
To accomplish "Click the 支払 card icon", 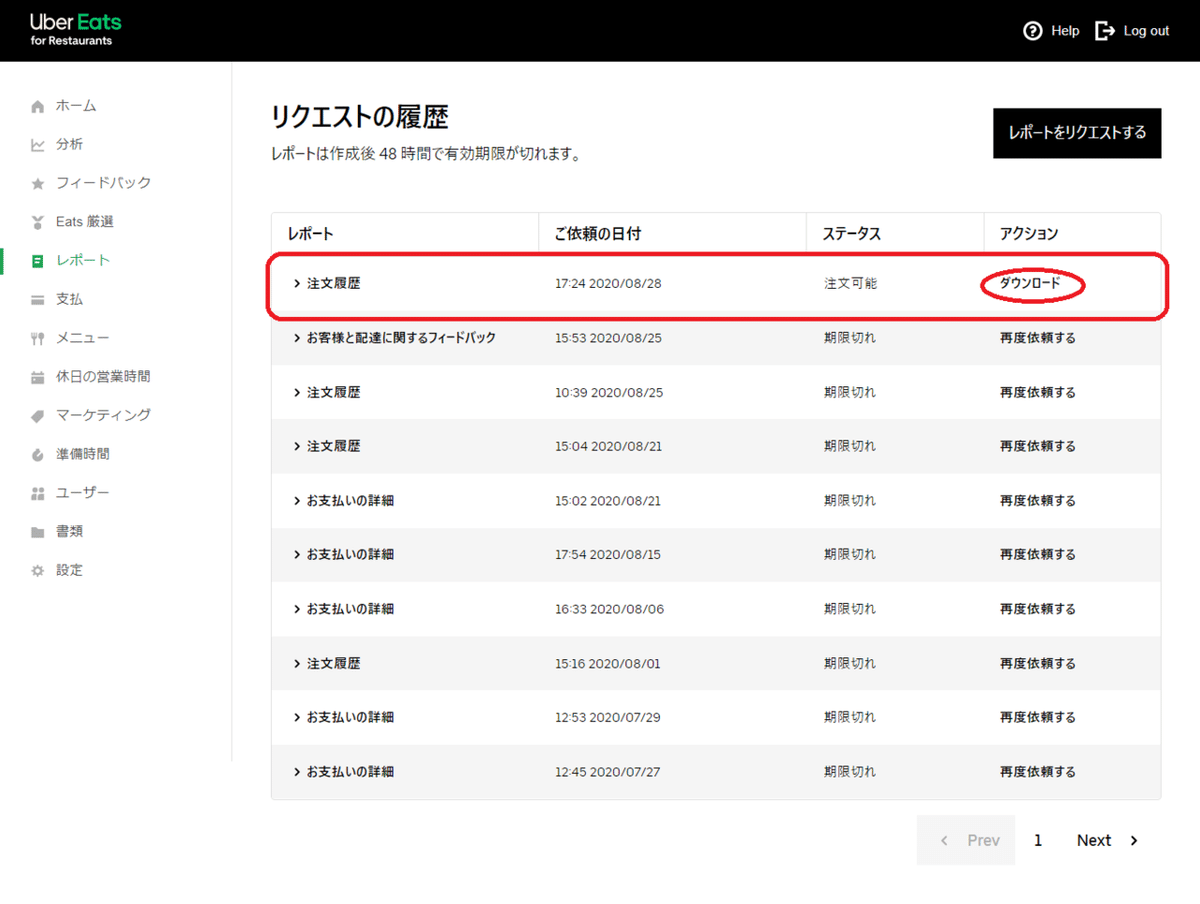I will (x=38, y=300).
